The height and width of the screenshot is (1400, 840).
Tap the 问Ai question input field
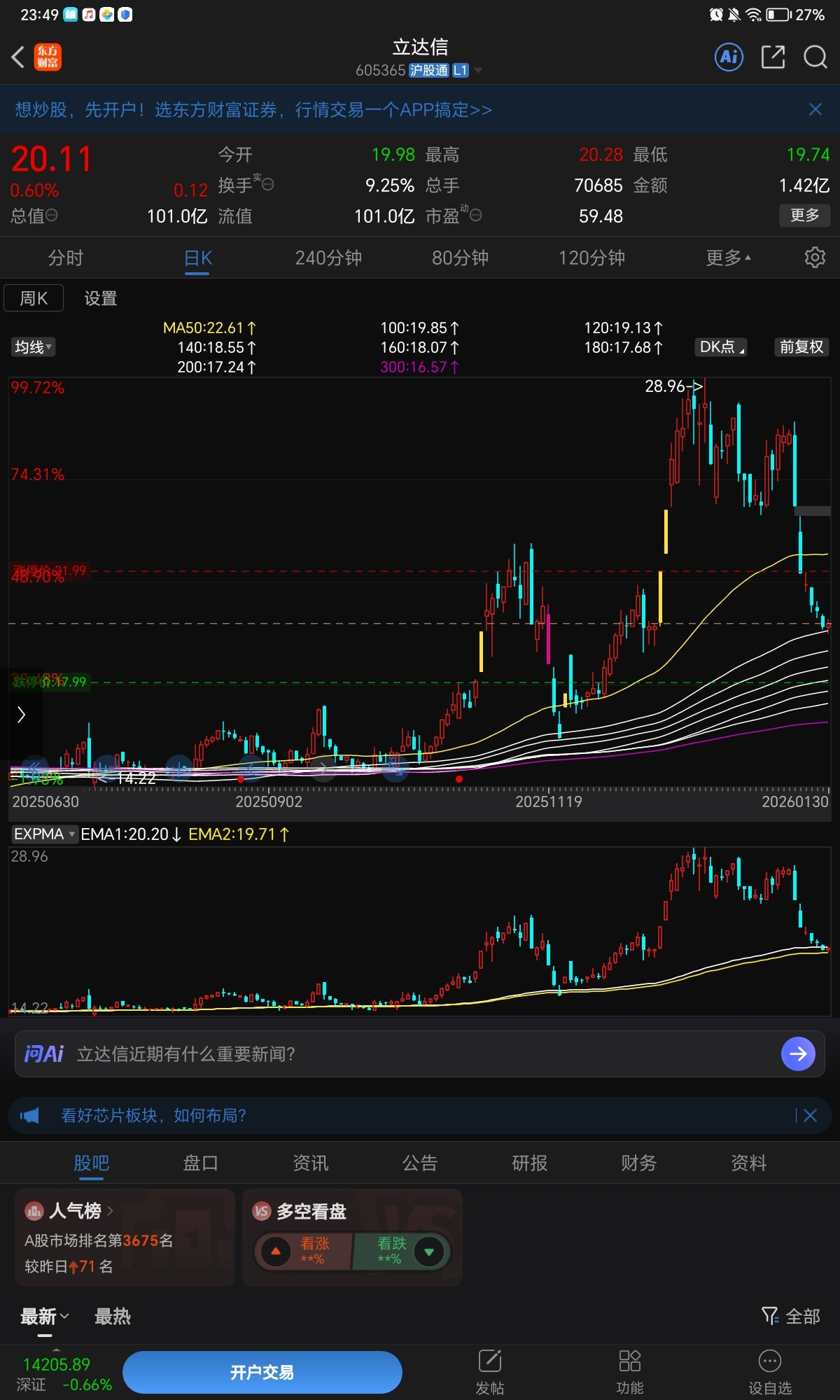pyautogui.click(x=420, y=1053)
